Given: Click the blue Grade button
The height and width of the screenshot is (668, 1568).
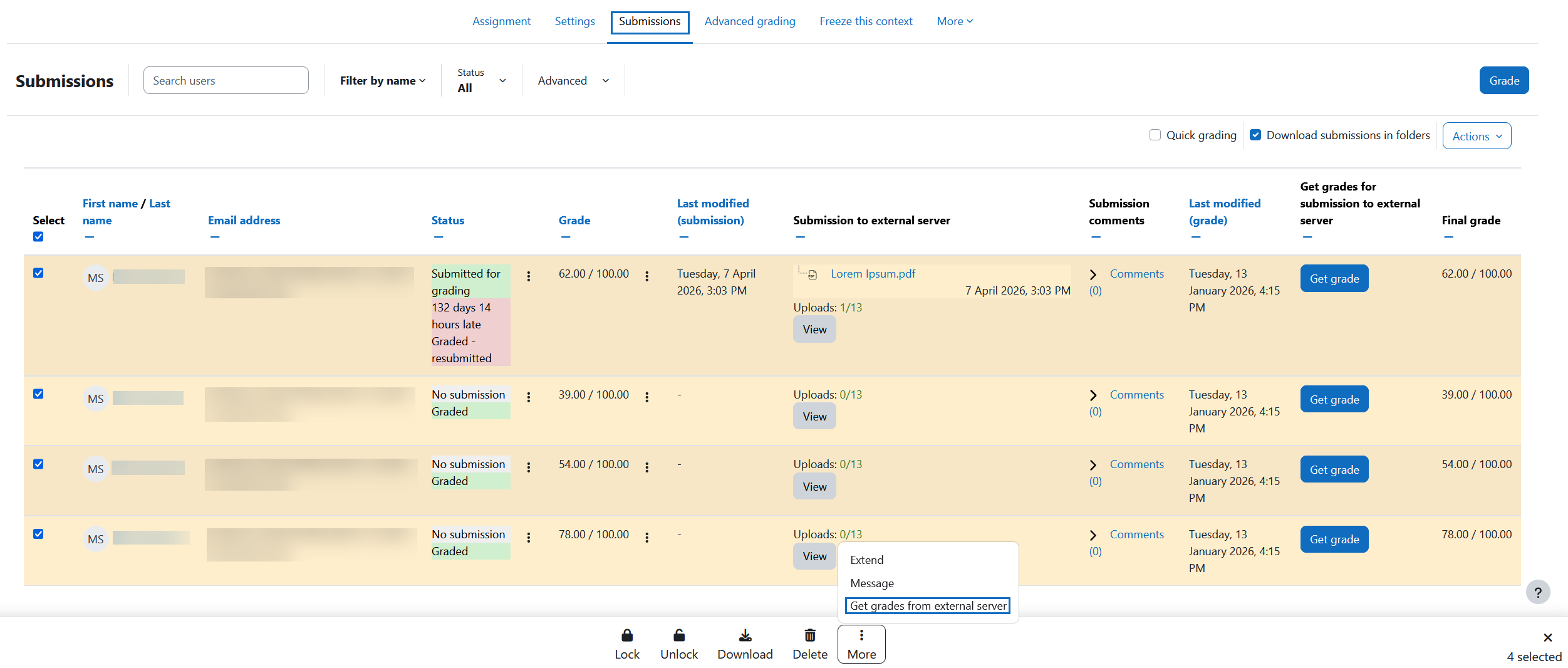Looking at the screenshot, I should click(x=1503, y=81).
